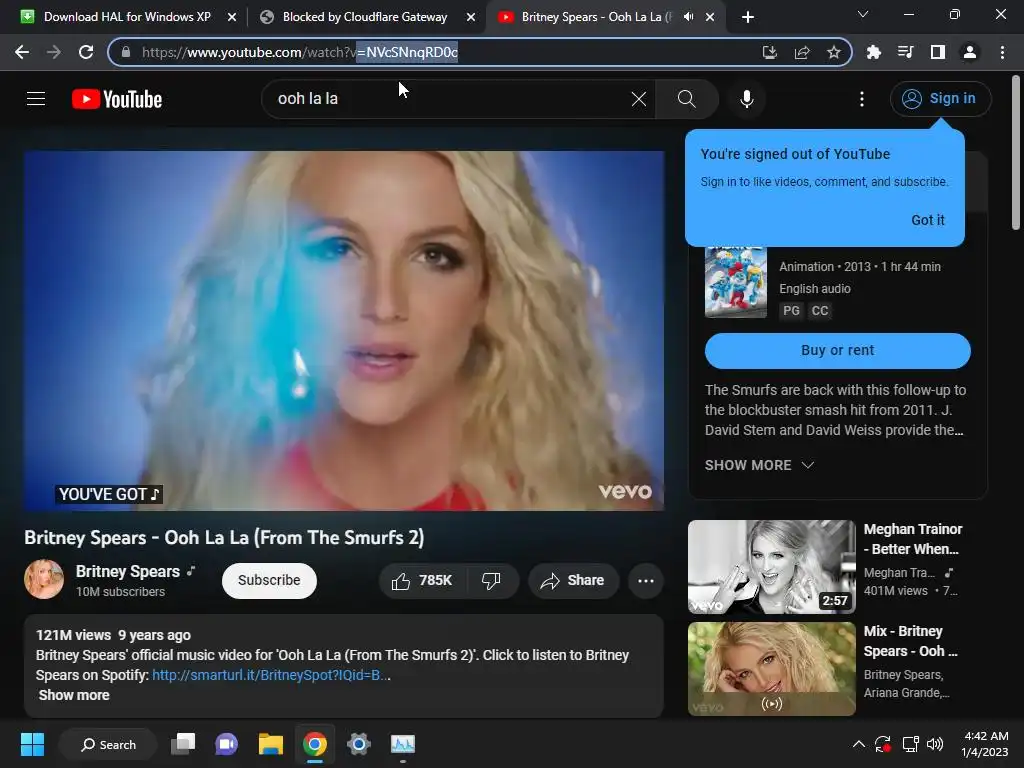The width and height of the screenshot is (1024, 768).
Task: Toggle Chrome side panel icon
Action: click(938, 52)
